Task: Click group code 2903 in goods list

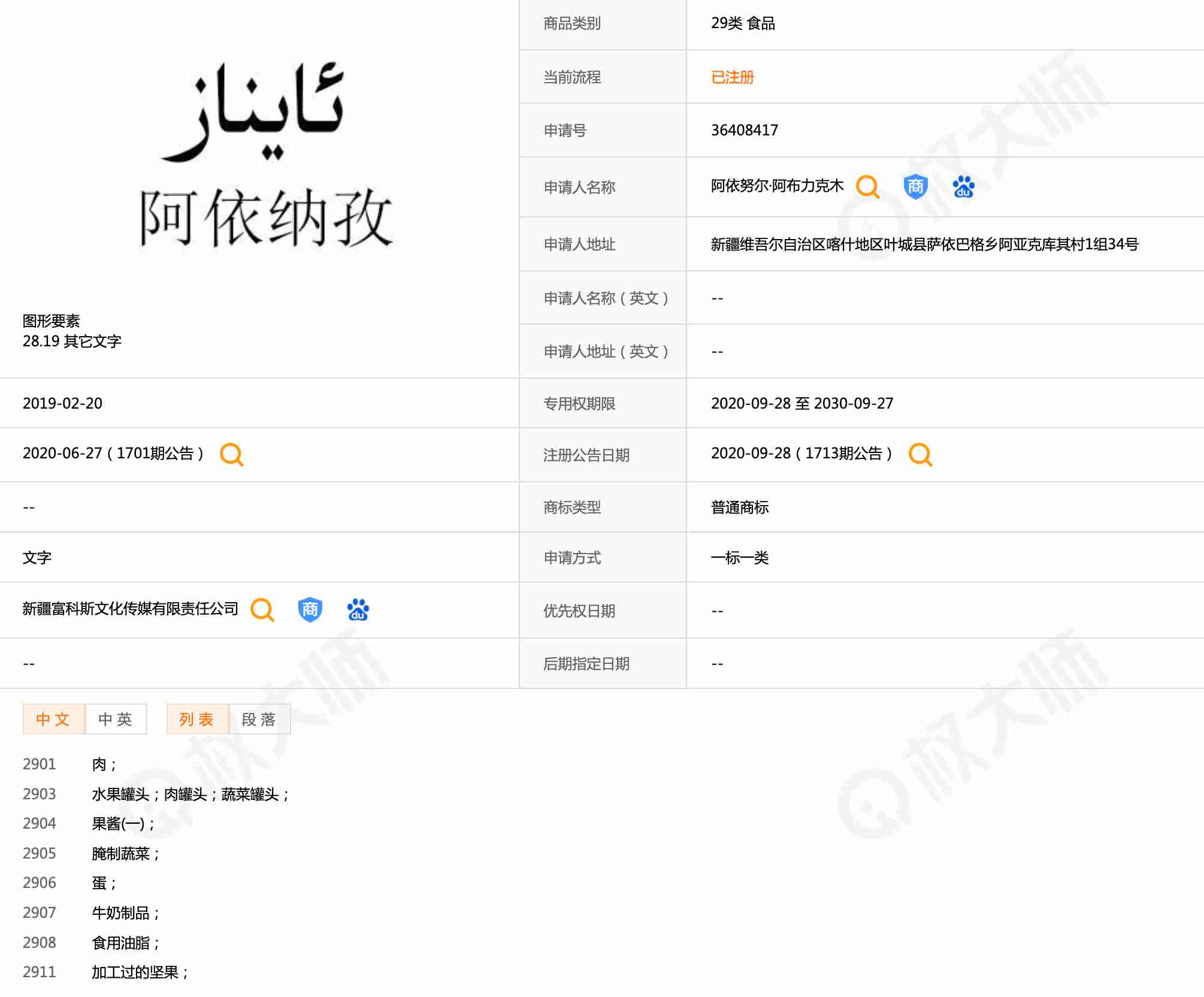Action: [x=39, y=794]
